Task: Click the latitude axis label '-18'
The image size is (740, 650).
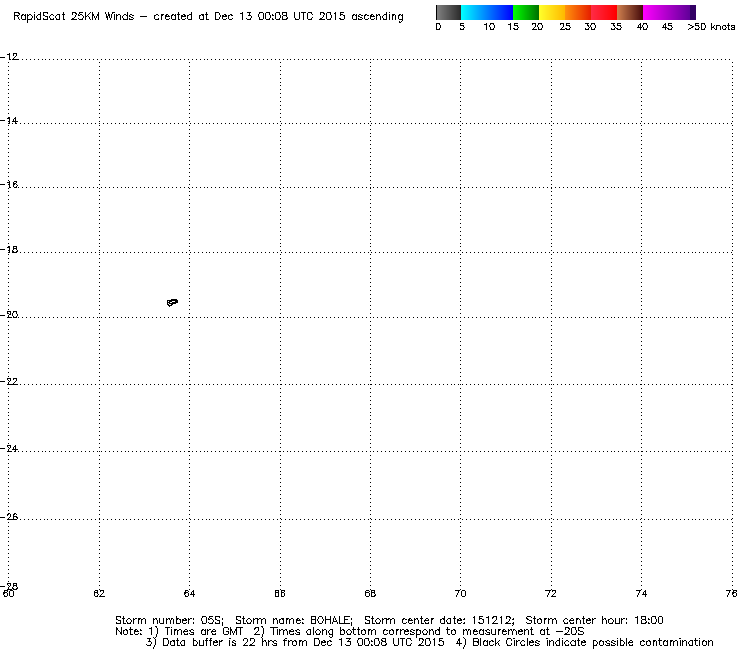Action: click(9, 250)
